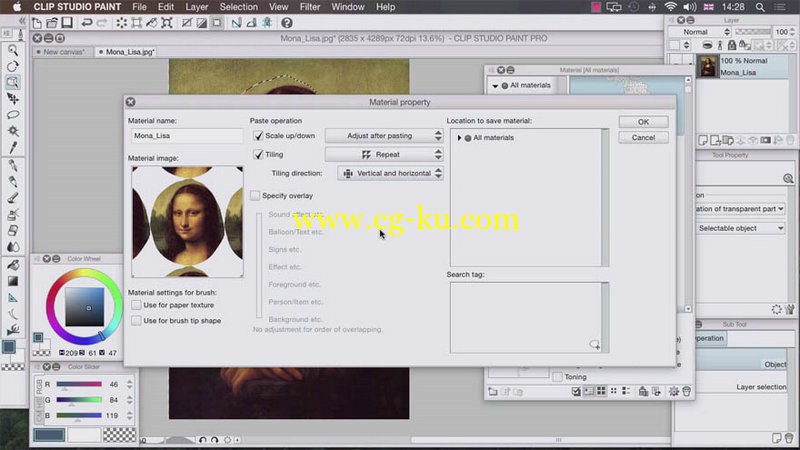Select the Move layer tool
Image resolution: width=800 pixels, height=450 pixels.
pyautogui.click(x=13, y=98)
